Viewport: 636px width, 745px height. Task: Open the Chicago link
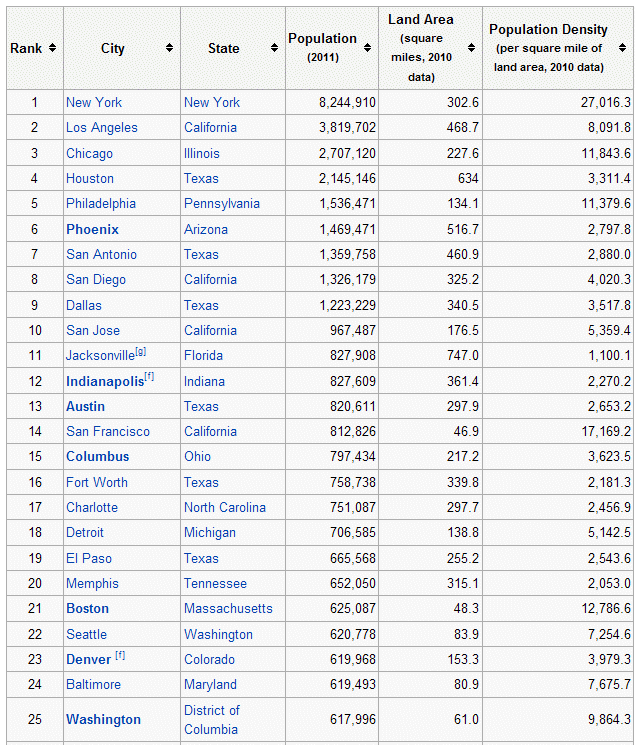tap(89, 153)
